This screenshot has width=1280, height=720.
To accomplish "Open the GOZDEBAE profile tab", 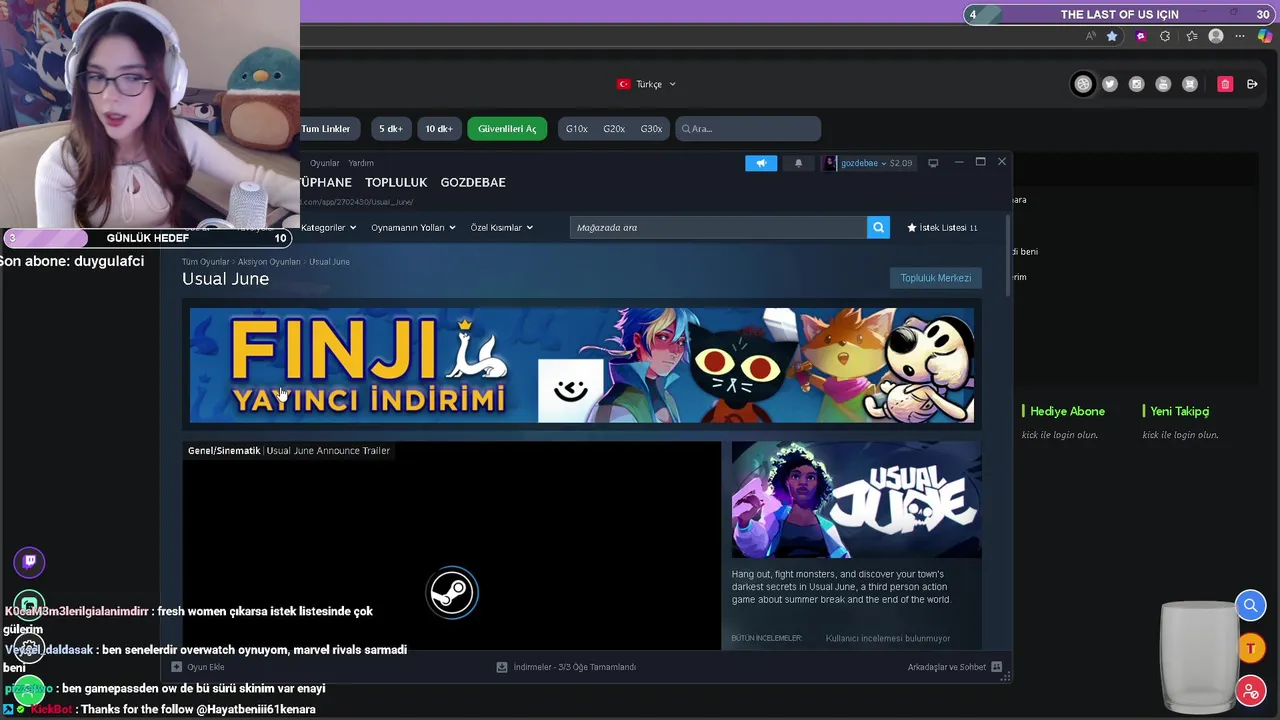I will pos(473,182).
